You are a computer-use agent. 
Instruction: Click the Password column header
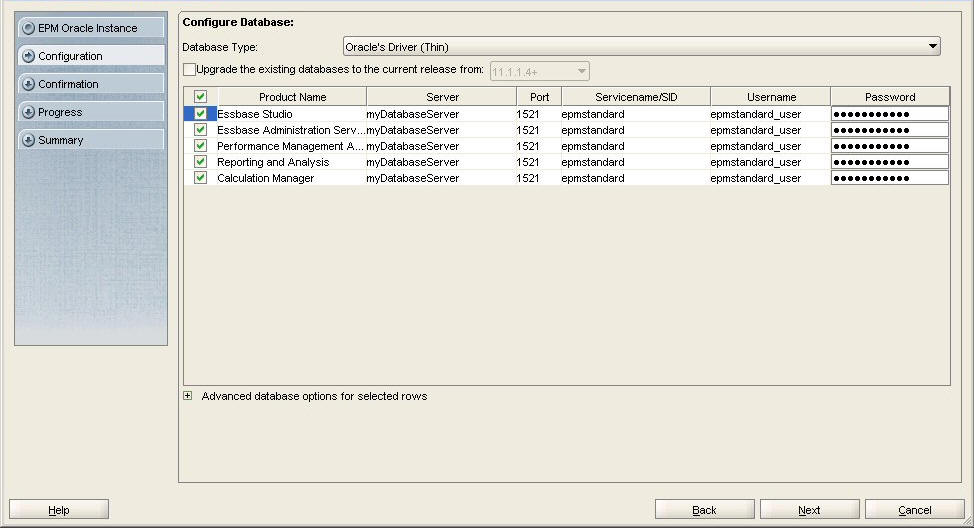[x=890, y=97]
